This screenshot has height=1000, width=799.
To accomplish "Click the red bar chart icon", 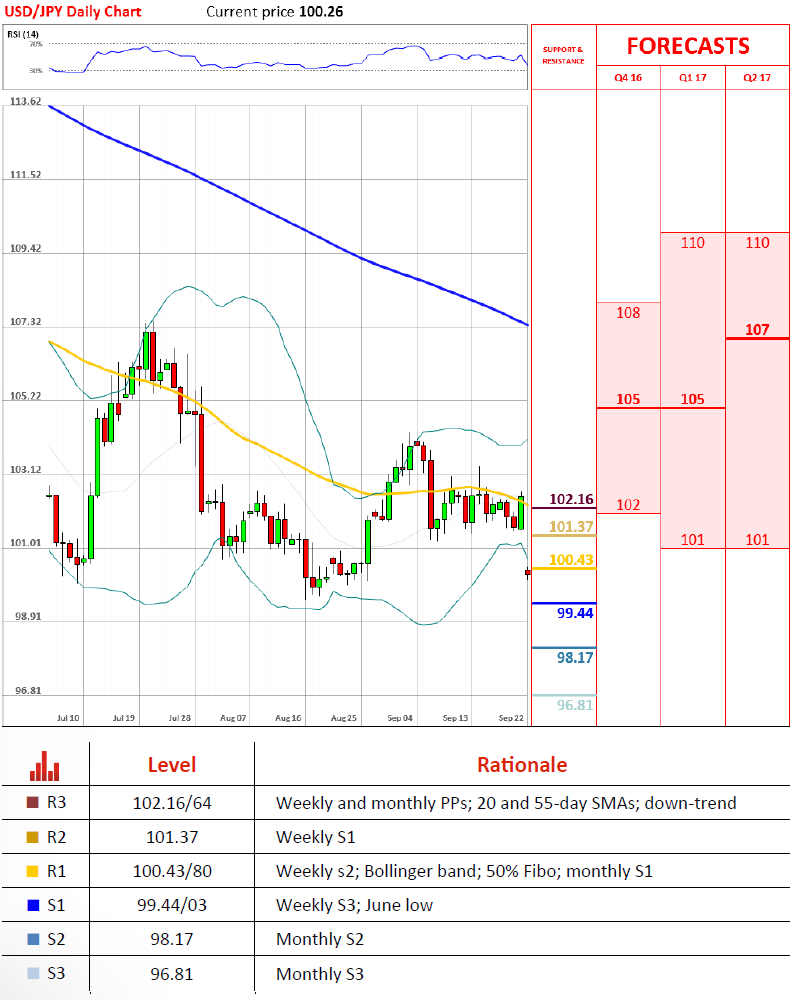I will click(x=45, y=765).
